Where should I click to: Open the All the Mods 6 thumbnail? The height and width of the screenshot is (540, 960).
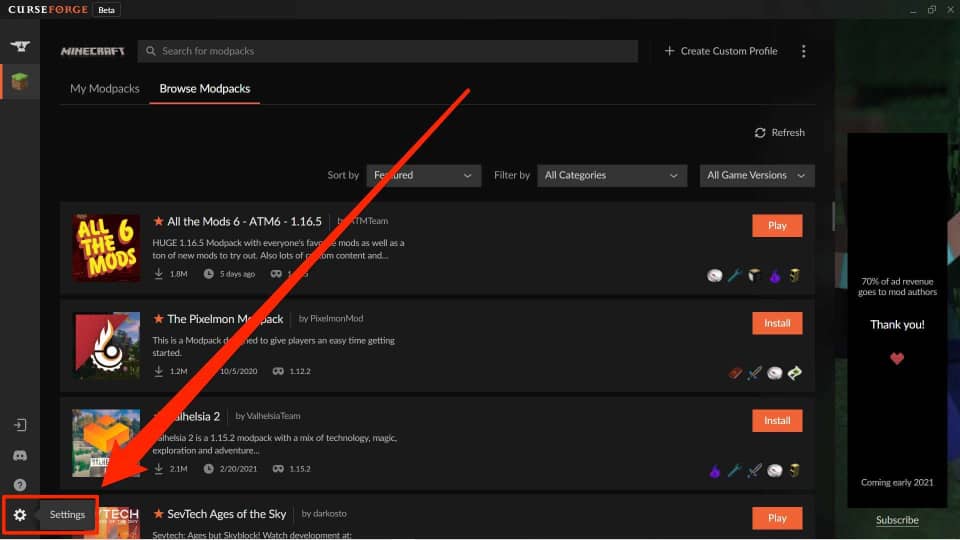[106, 248]
